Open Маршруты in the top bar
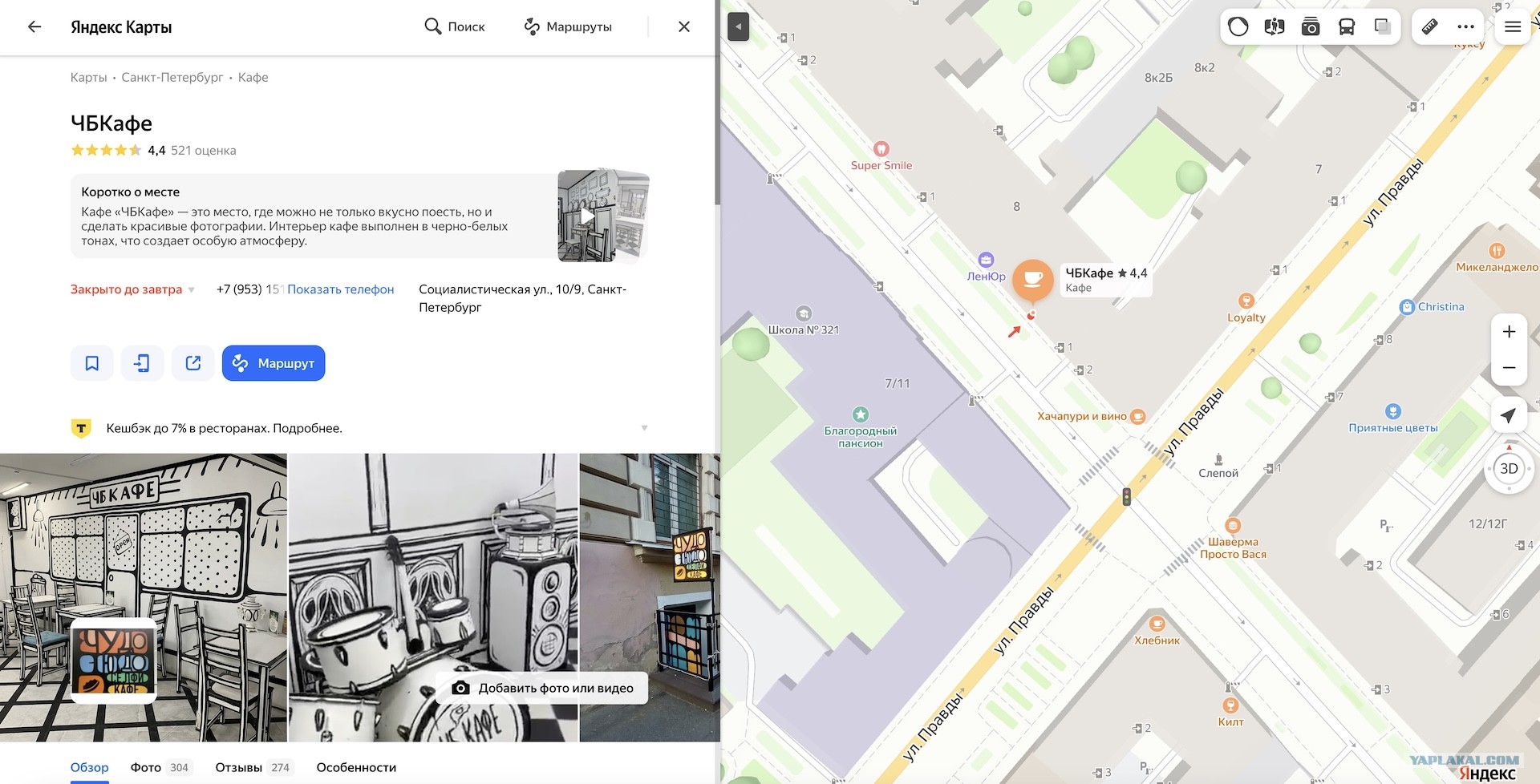The image size is (1540, 784). (x=568, y=26)
